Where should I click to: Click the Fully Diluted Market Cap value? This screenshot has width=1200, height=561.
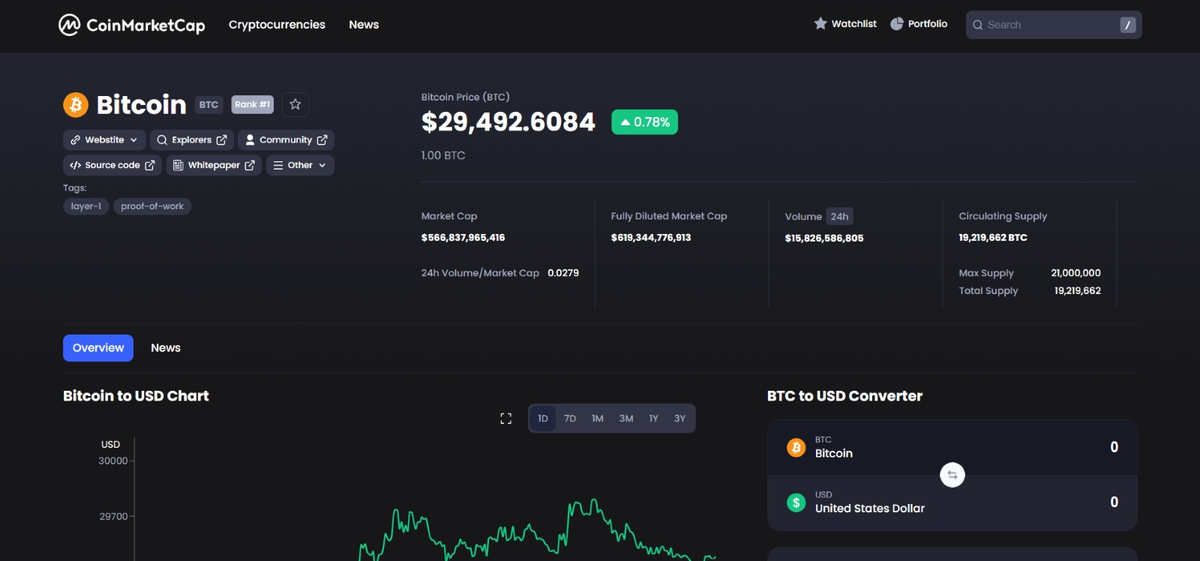651,238
